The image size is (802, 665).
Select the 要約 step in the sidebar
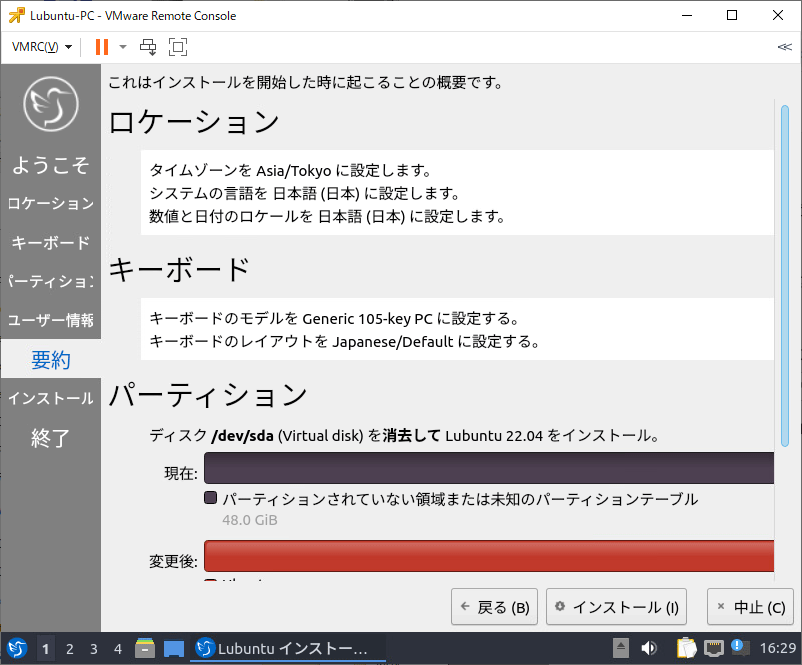click(x=51, y=360)
